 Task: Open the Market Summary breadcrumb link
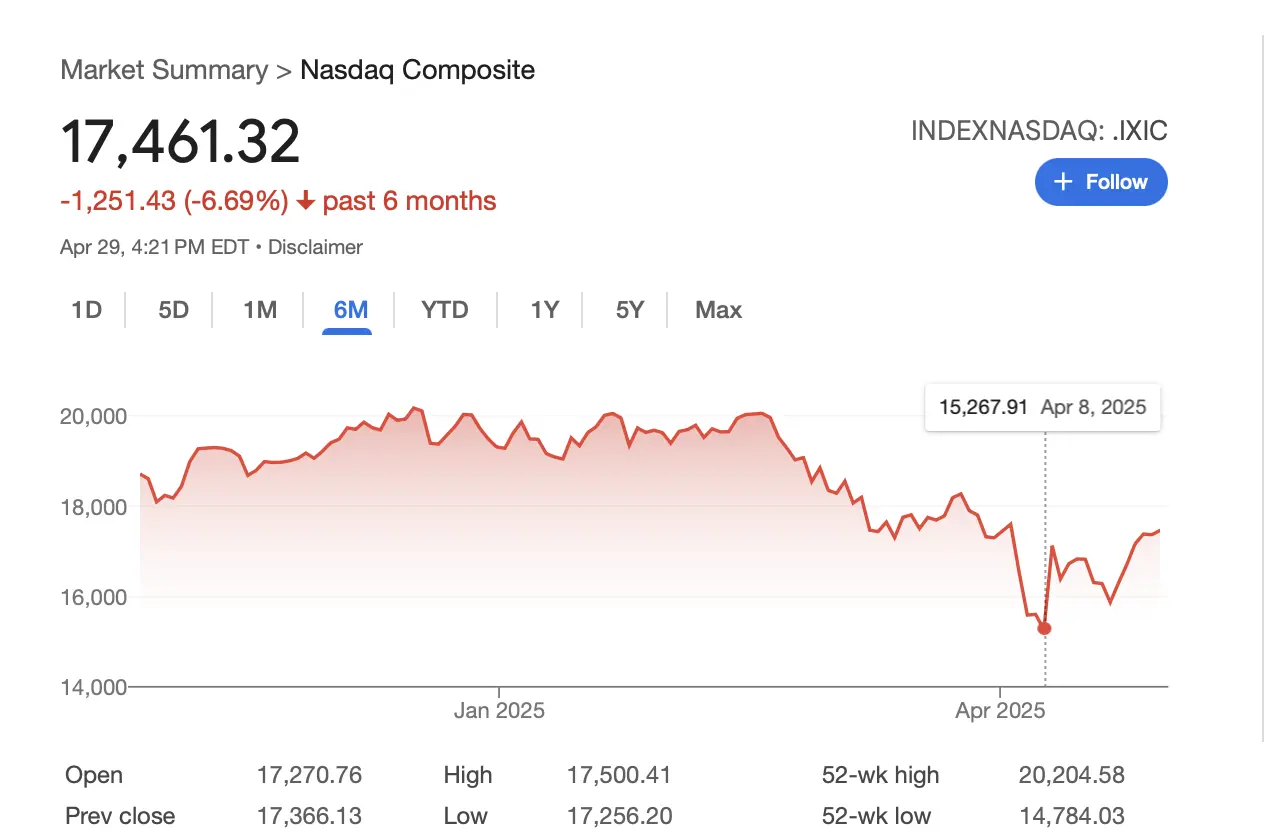click(164, 70)
